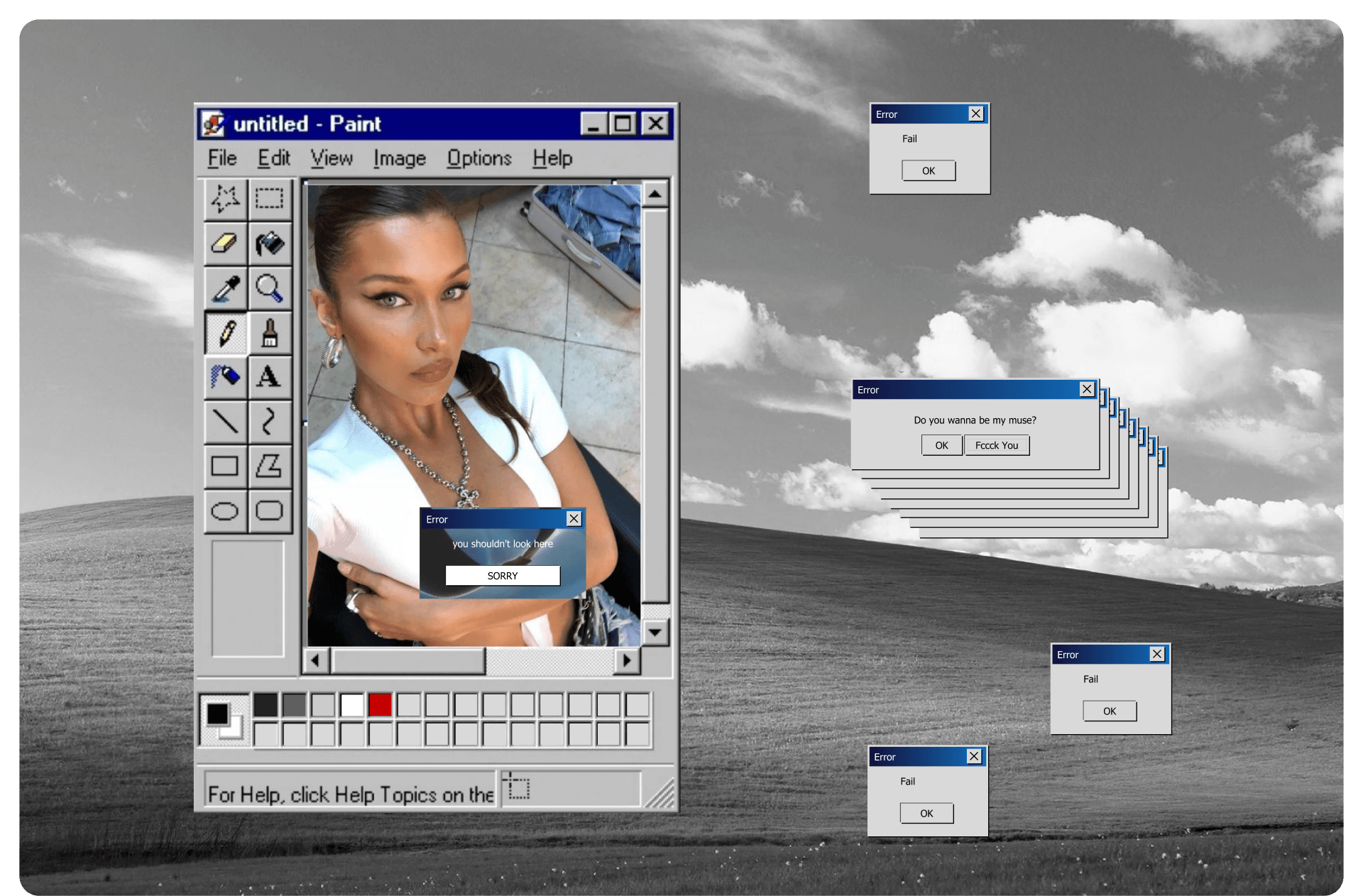Image resolution: width=1363 pixels, height=896 pixels.
Task: Select the Eraser tool
Action: (225, 244)
